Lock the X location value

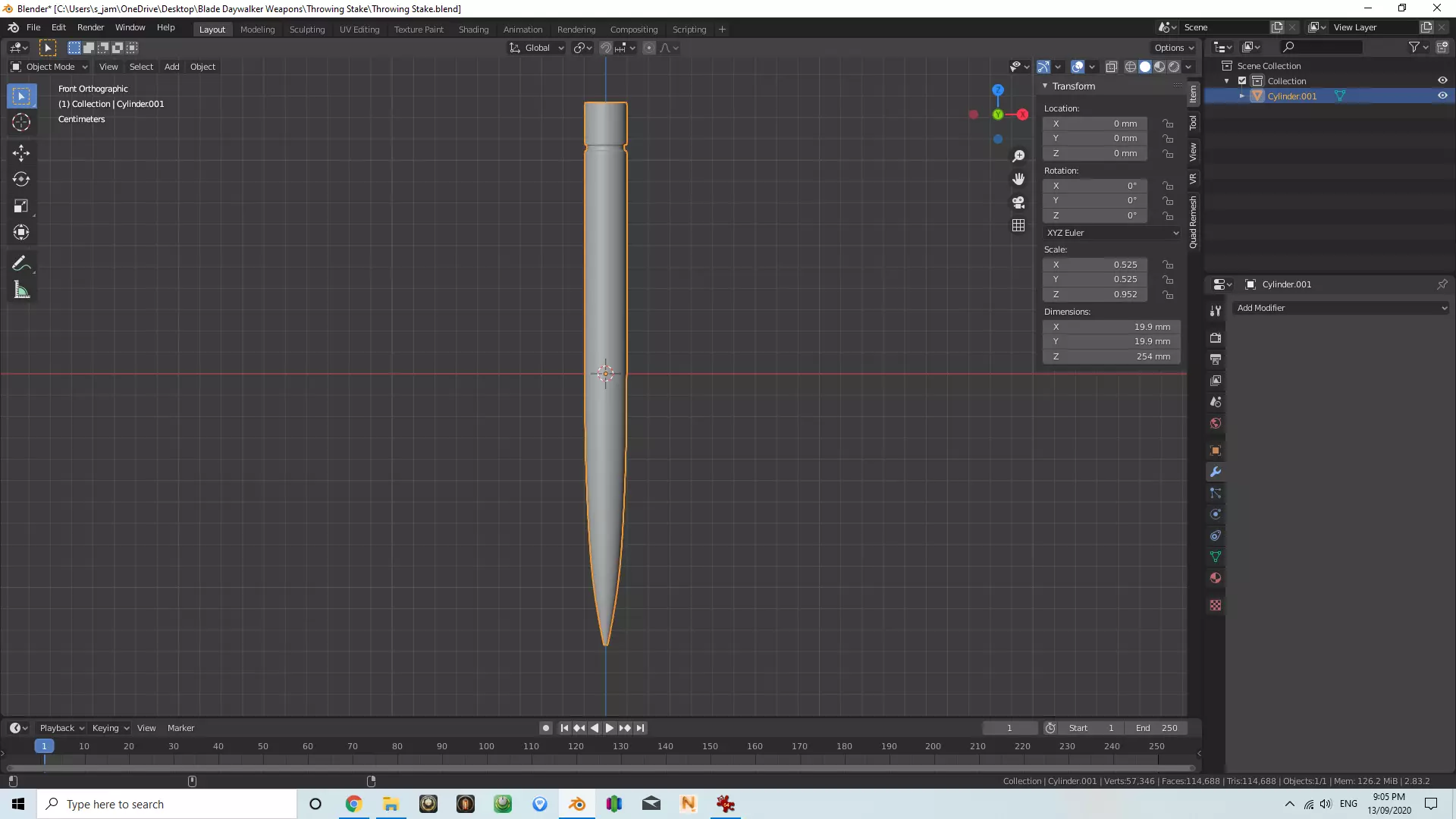pos(1169,124)
